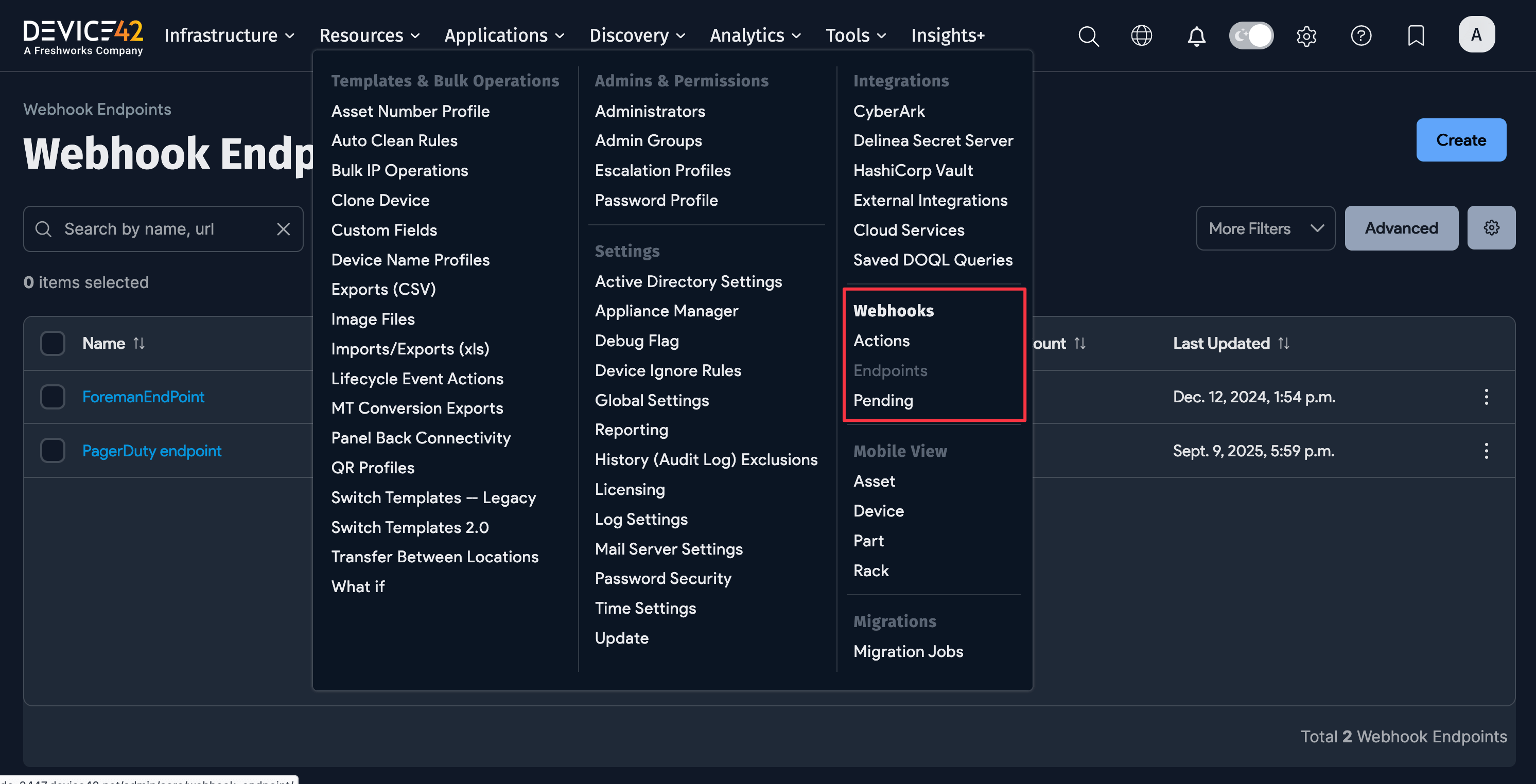Open the global search magnifier icon
Image resolution: width=1536 pixels, height=784 pixels.
click(1088, 35)
